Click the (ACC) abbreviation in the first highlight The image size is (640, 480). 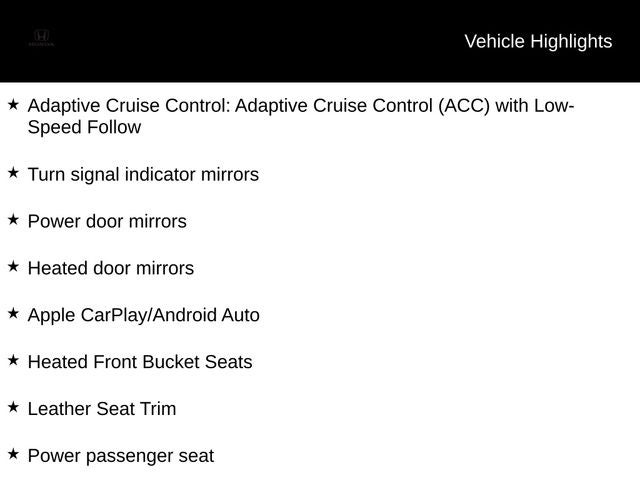(464, 106)
